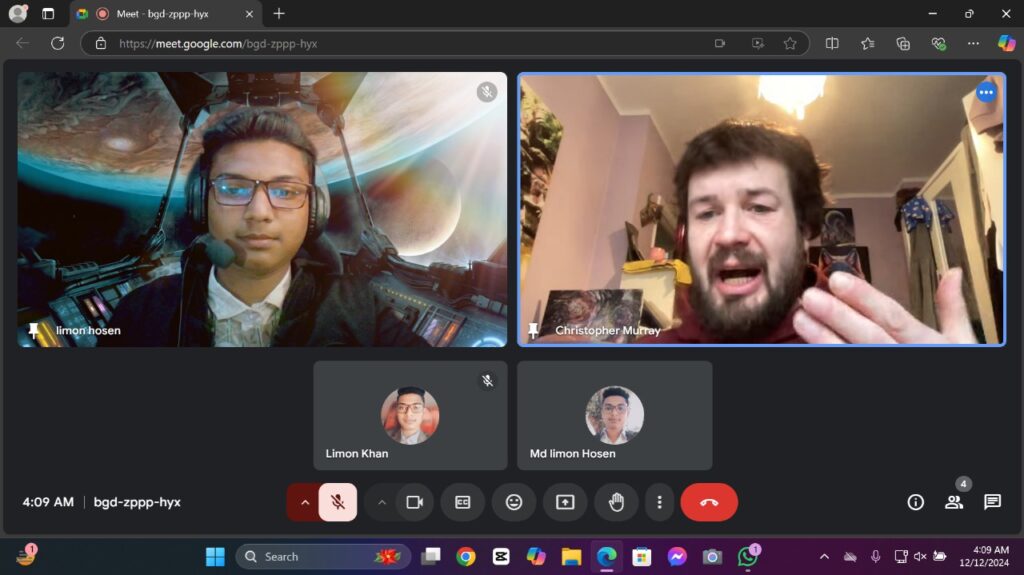
Task: Click the meet.google.com address bar
Action: 400,43
